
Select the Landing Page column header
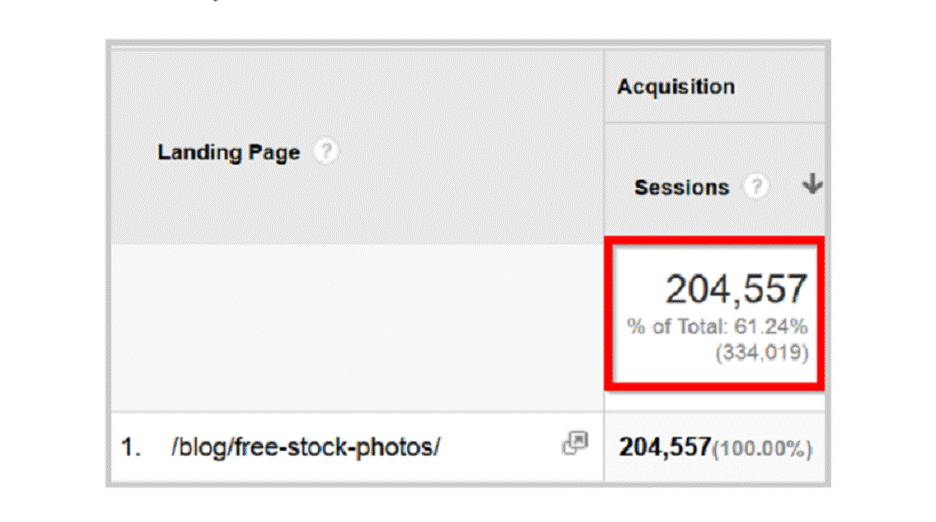[x=229, y=153]
